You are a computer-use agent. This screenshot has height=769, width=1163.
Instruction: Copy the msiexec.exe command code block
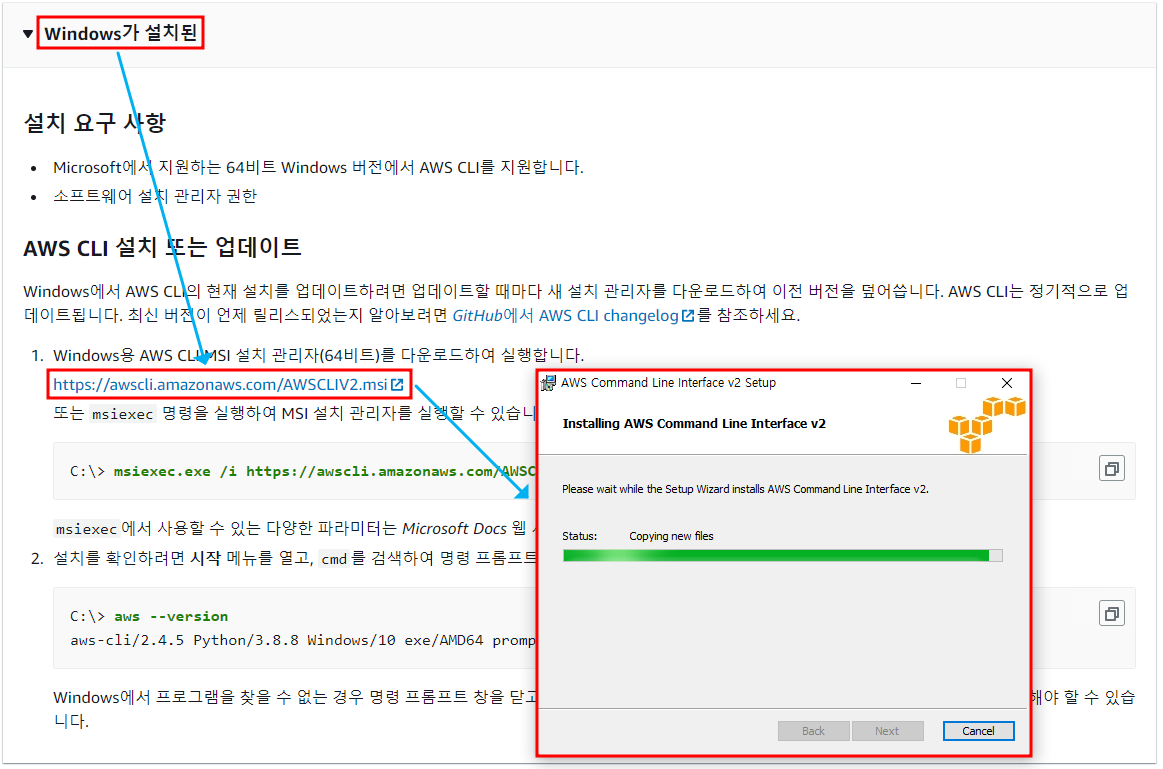pyautogui.click(x=1111, y=469)
